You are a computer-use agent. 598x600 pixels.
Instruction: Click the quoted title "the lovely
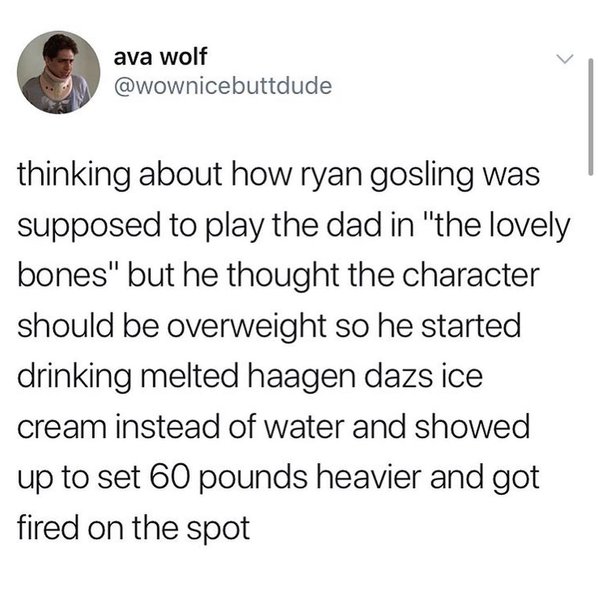pos(497,227)
